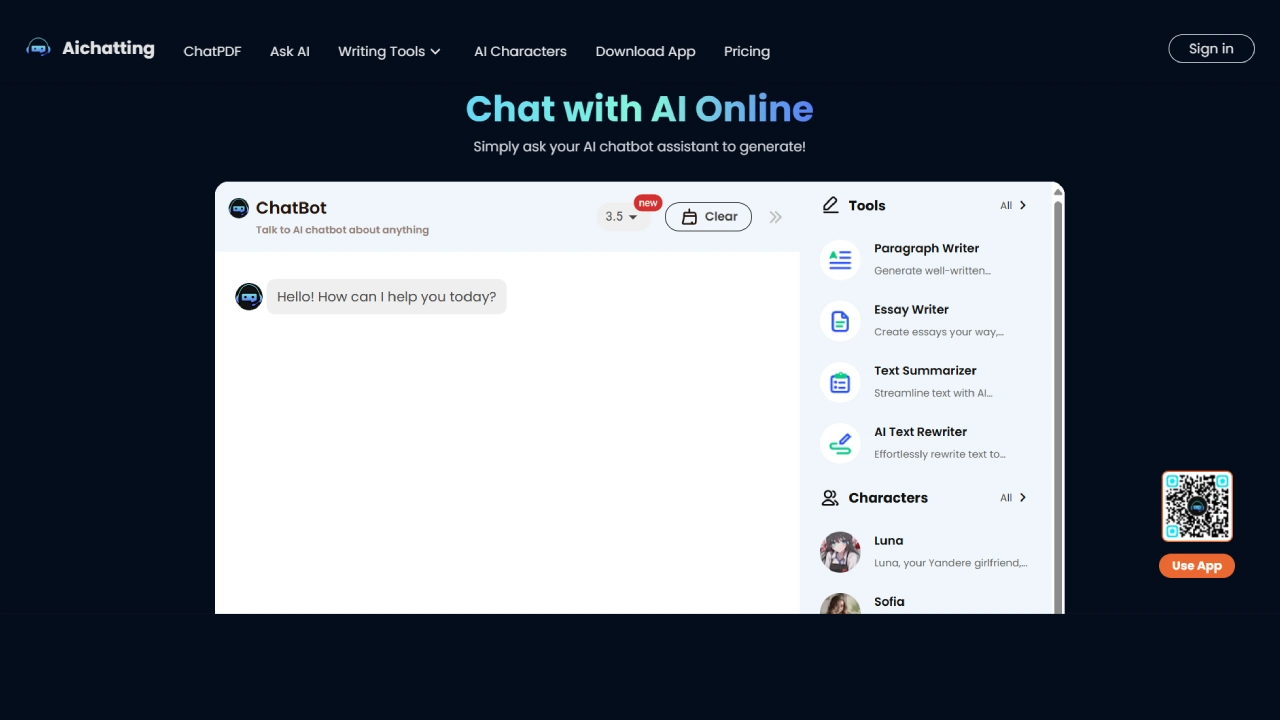Image resolution: width=1280 pixels, height=720 pixels.
Task: Click Sofia's character avatar
Action: tap(840, 605)
